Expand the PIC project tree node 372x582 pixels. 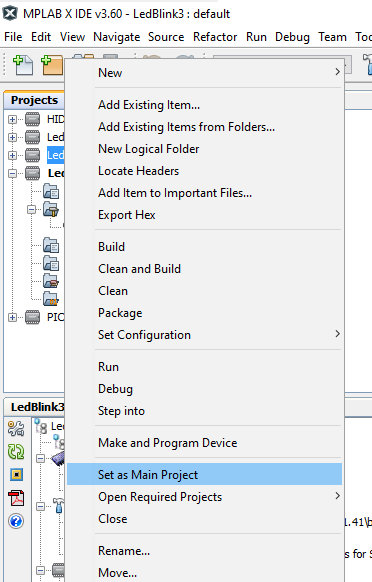pos(12,317)
